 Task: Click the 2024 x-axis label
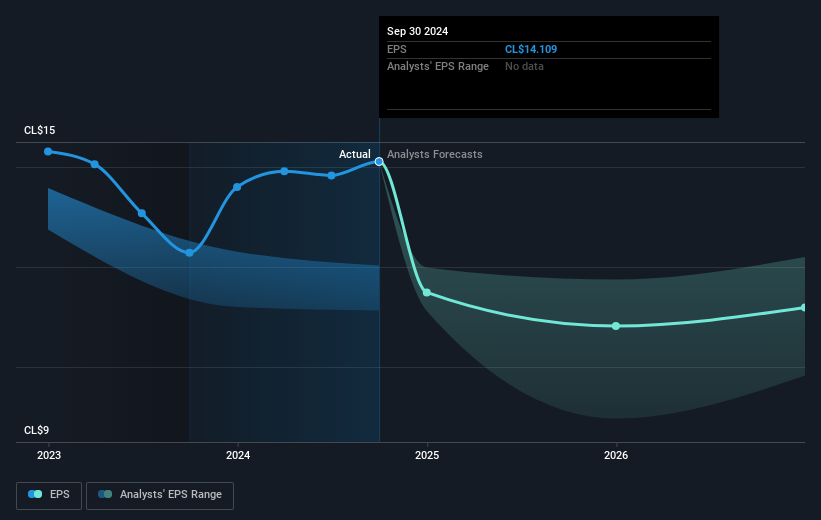[x=238, y=456]
